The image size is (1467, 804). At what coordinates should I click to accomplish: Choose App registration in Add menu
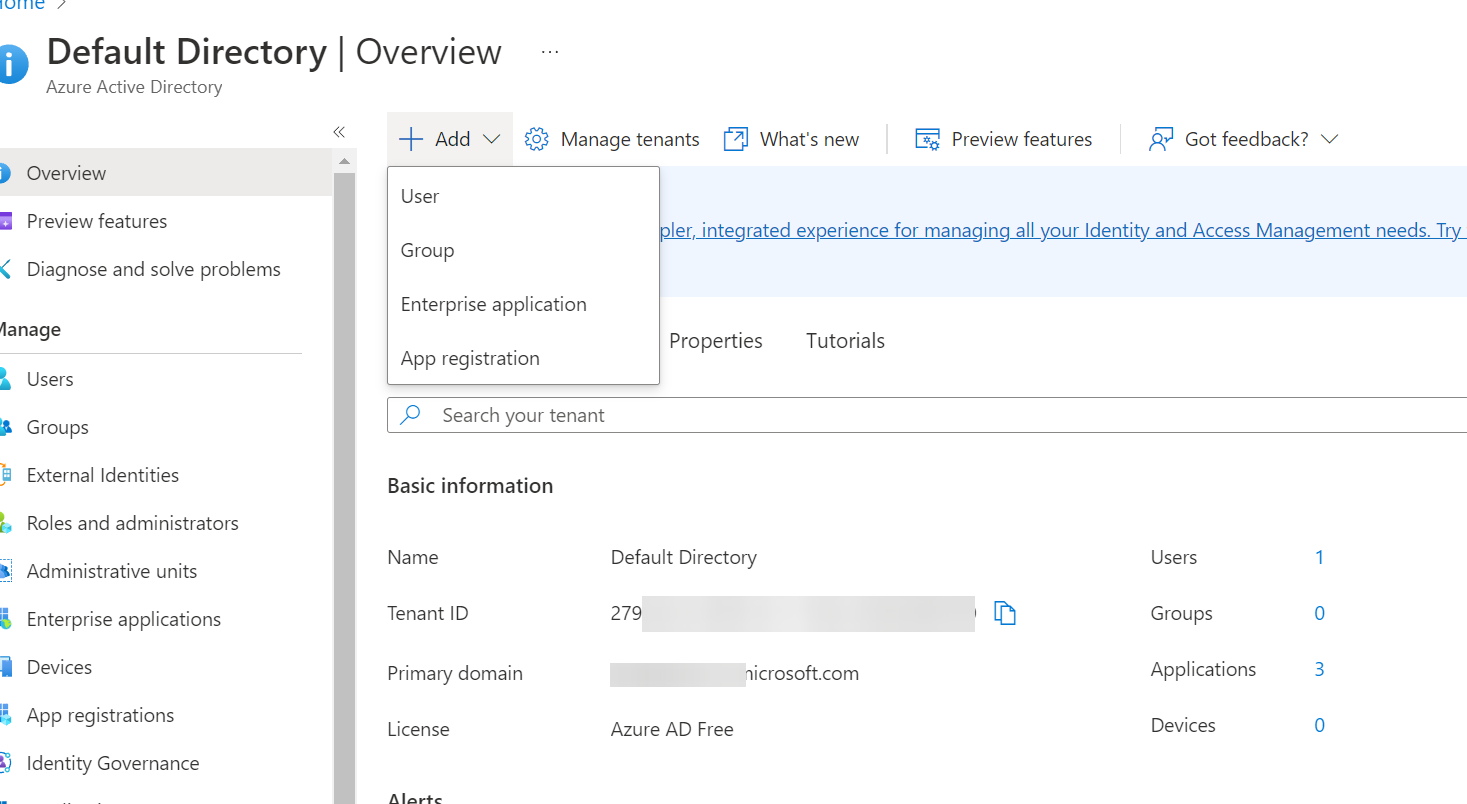523,358
